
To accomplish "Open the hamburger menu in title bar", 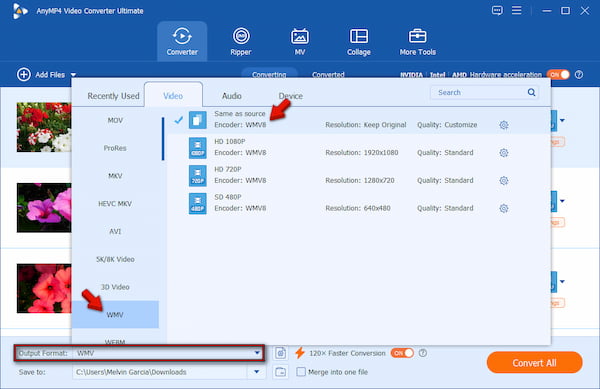I will coord(517,10).
